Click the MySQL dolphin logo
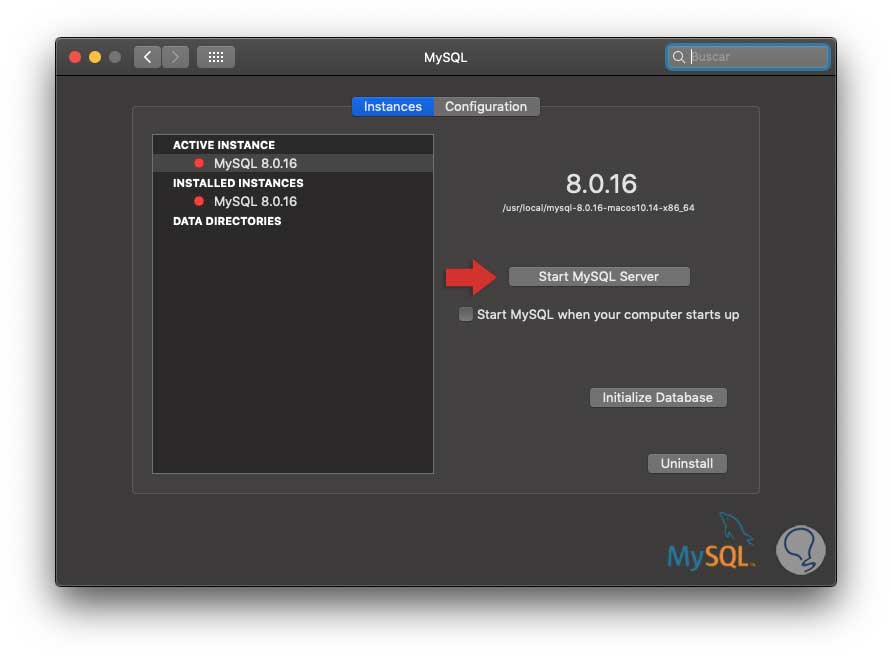The height and width of the screenshot is (660, 892). click(711, 541)
